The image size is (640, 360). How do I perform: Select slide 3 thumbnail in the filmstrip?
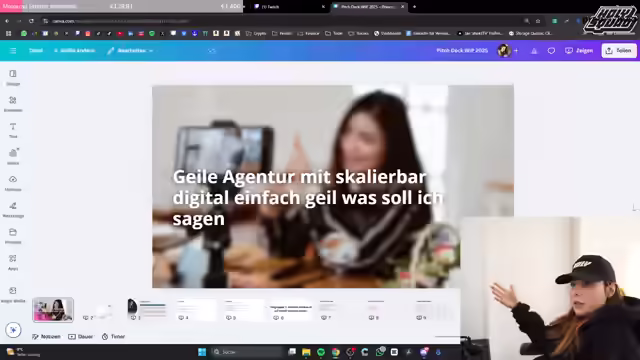pyautogui.click(x=147, y=311)
